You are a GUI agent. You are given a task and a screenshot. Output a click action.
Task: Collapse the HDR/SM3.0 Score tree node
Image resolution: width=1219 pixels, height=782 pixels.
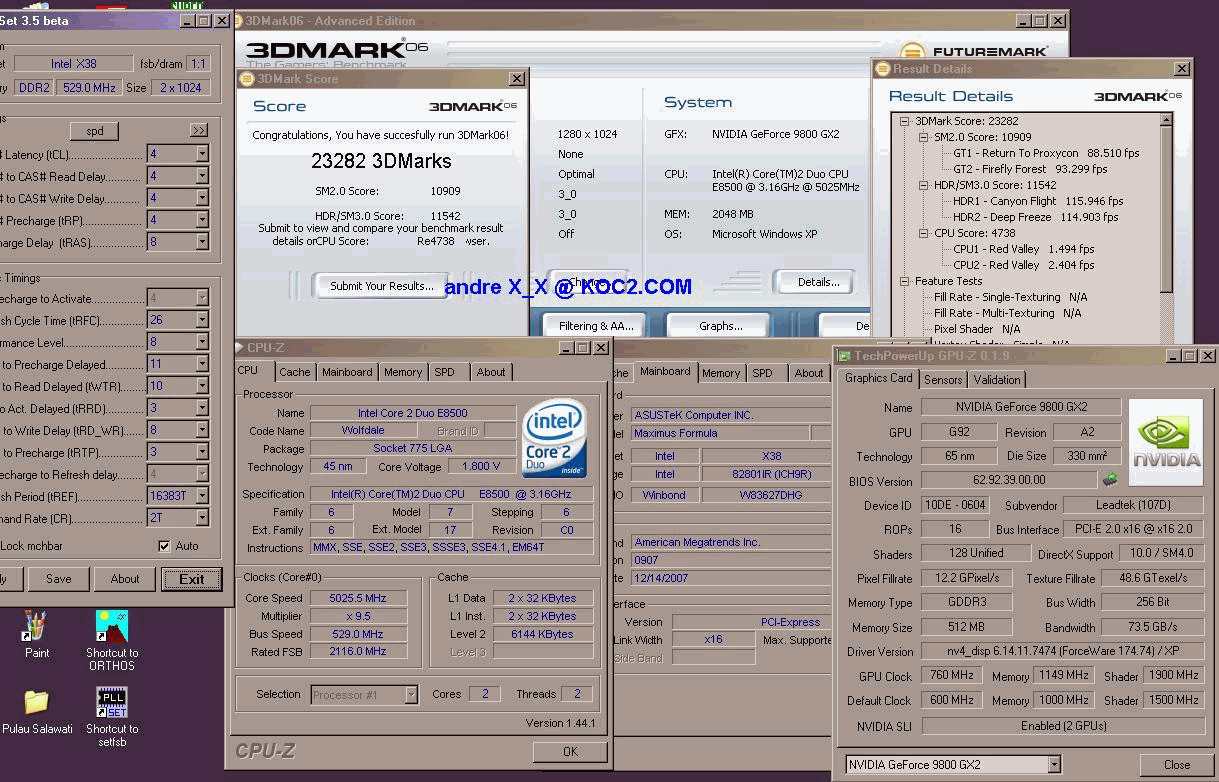[924, 185]
